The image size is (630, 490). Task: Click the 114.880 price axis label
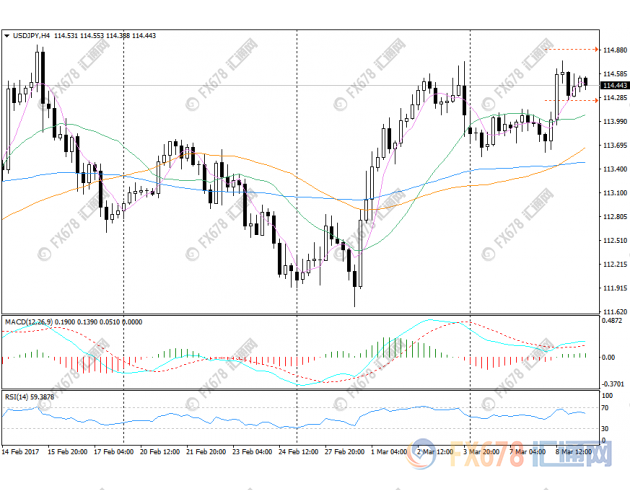(614, 49)
